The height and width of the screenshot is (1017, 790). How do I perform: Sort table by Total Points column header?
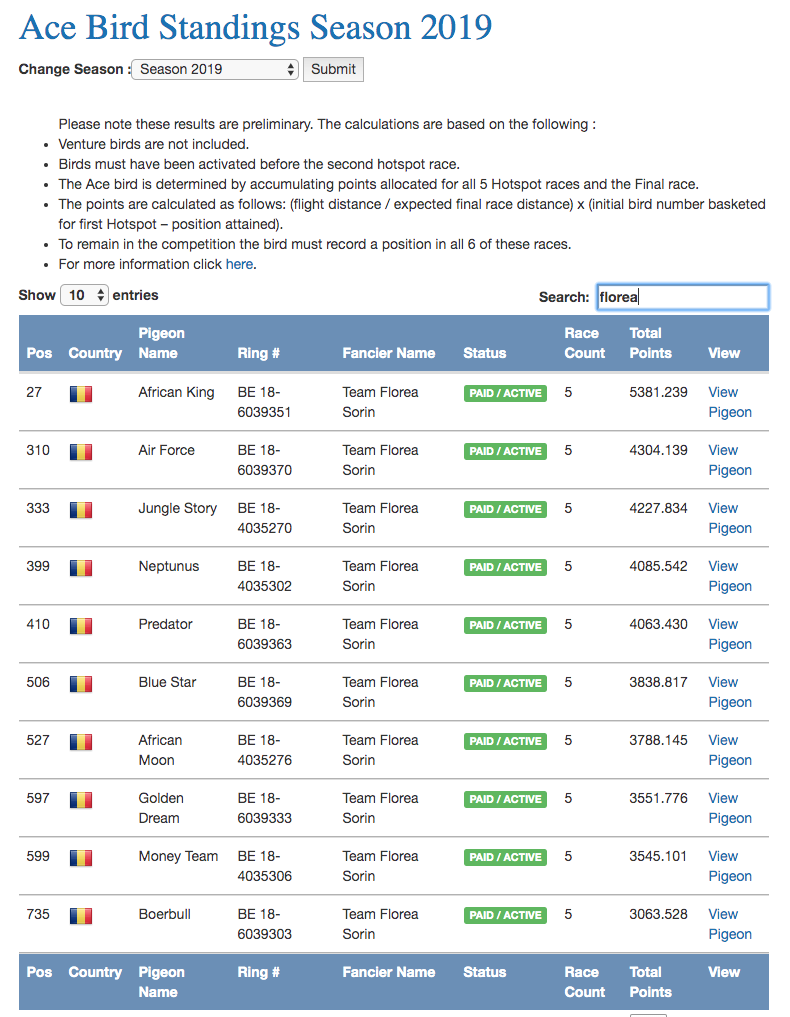click(x=651, y=343)
